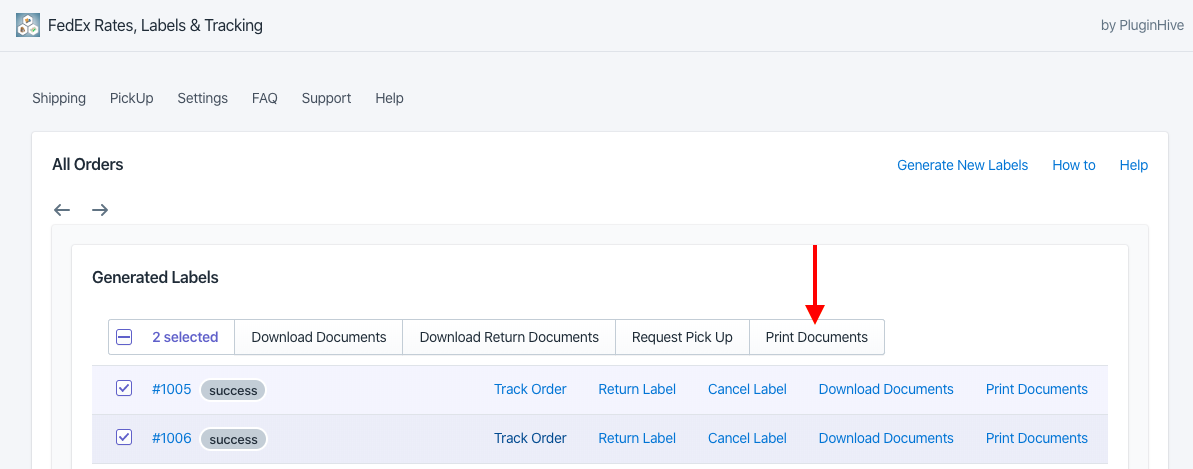The image size is (1193, 469).
Task: Print Documents for order #1006
Action: coord(1037,438)
